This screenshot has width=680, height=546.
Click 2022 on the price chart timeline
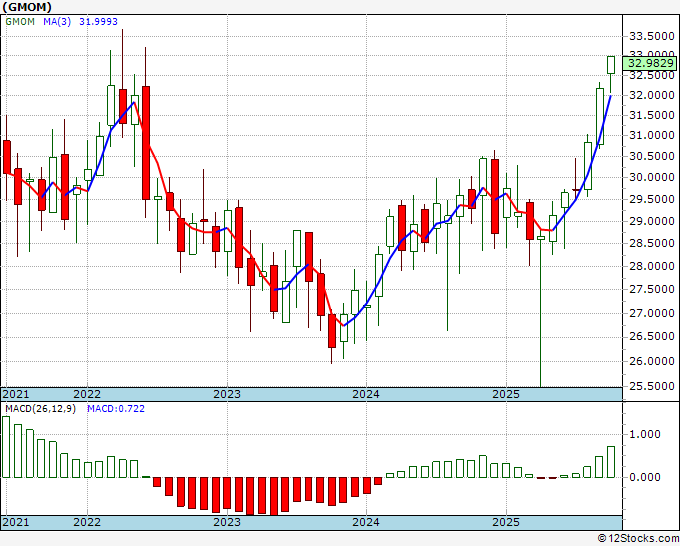coord(87,394)
